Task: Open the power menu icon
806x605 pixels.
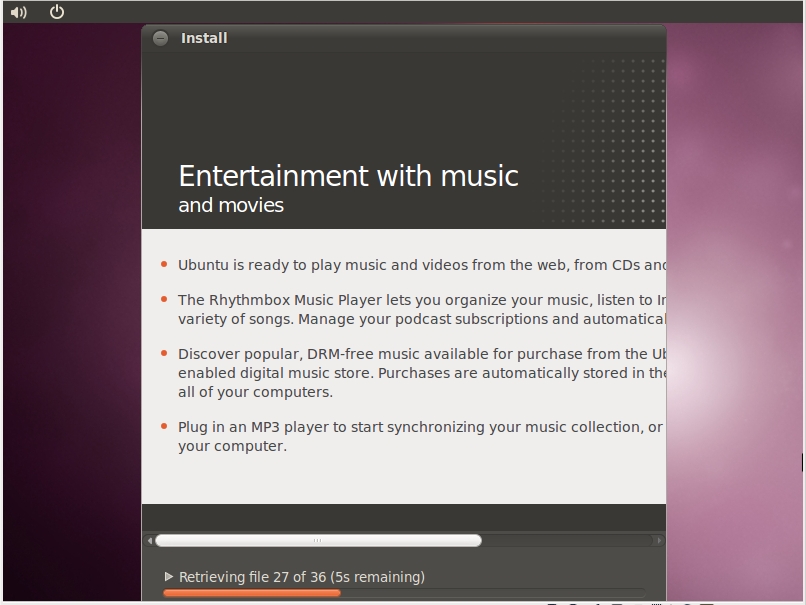Action: click(x=57, y=11)
